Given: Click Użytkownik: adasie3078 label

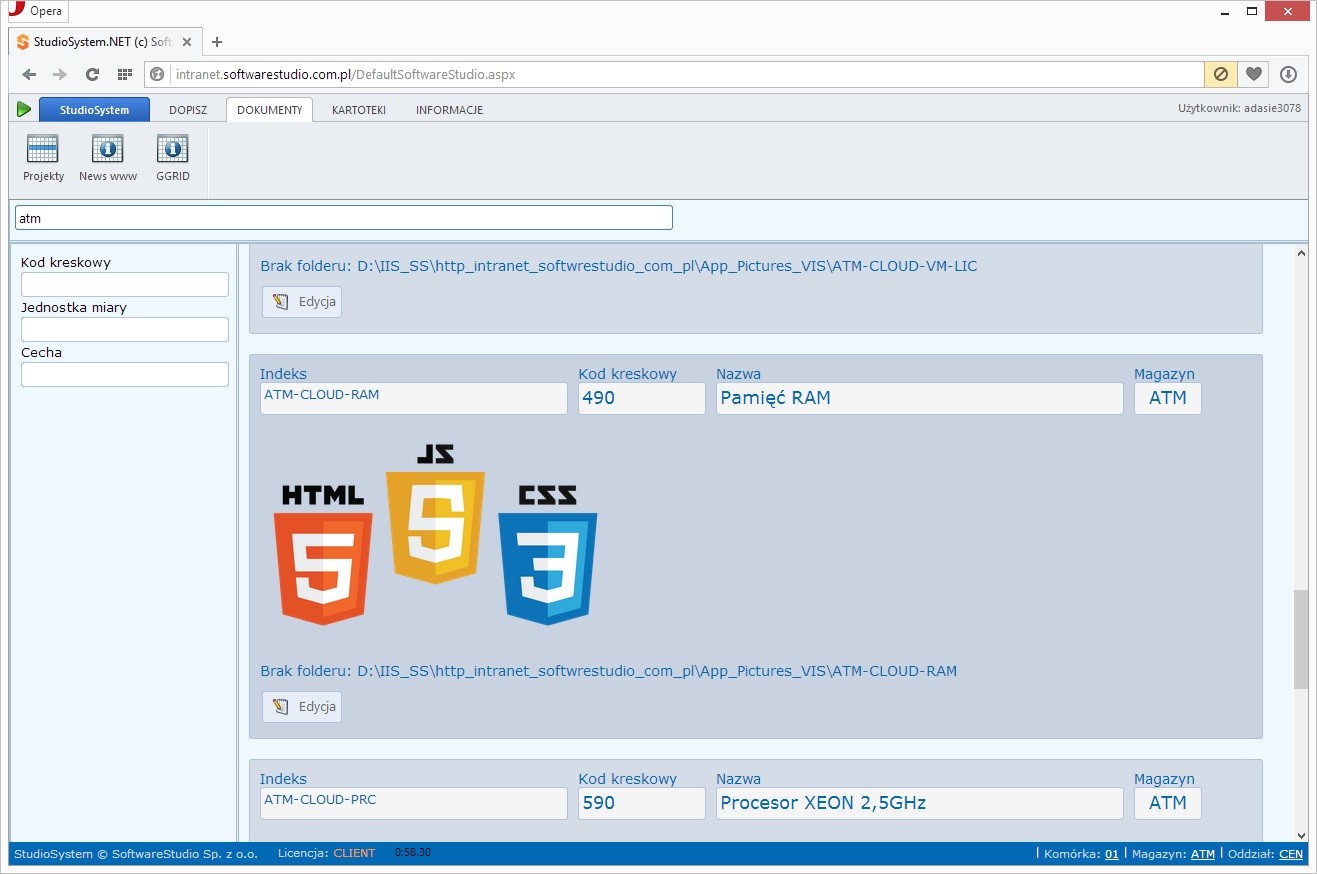Looking at the screenshot, I should pos(1240,108).
